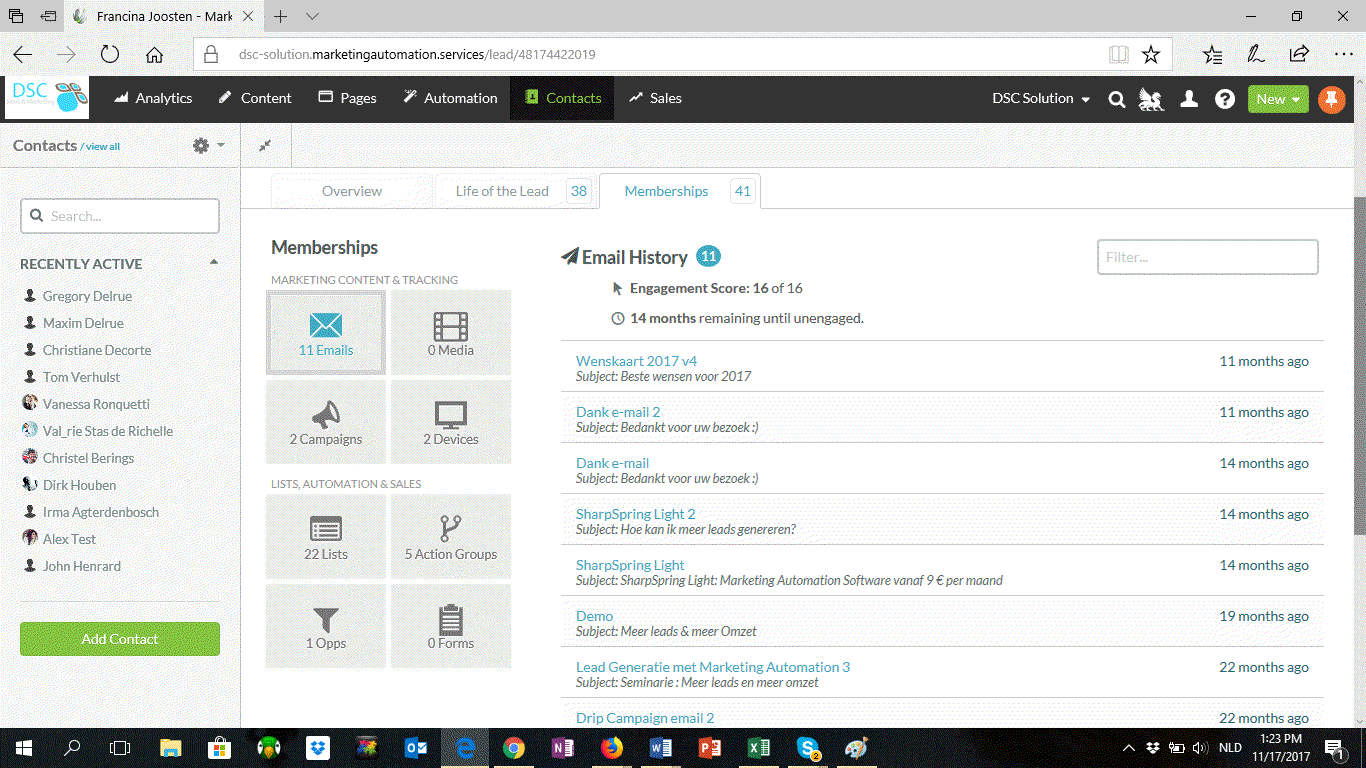Viewport: 1366px width, 768px height.
Task: Collapse the Contacts sidebar with the arrows icon
Action: point(265,145)
